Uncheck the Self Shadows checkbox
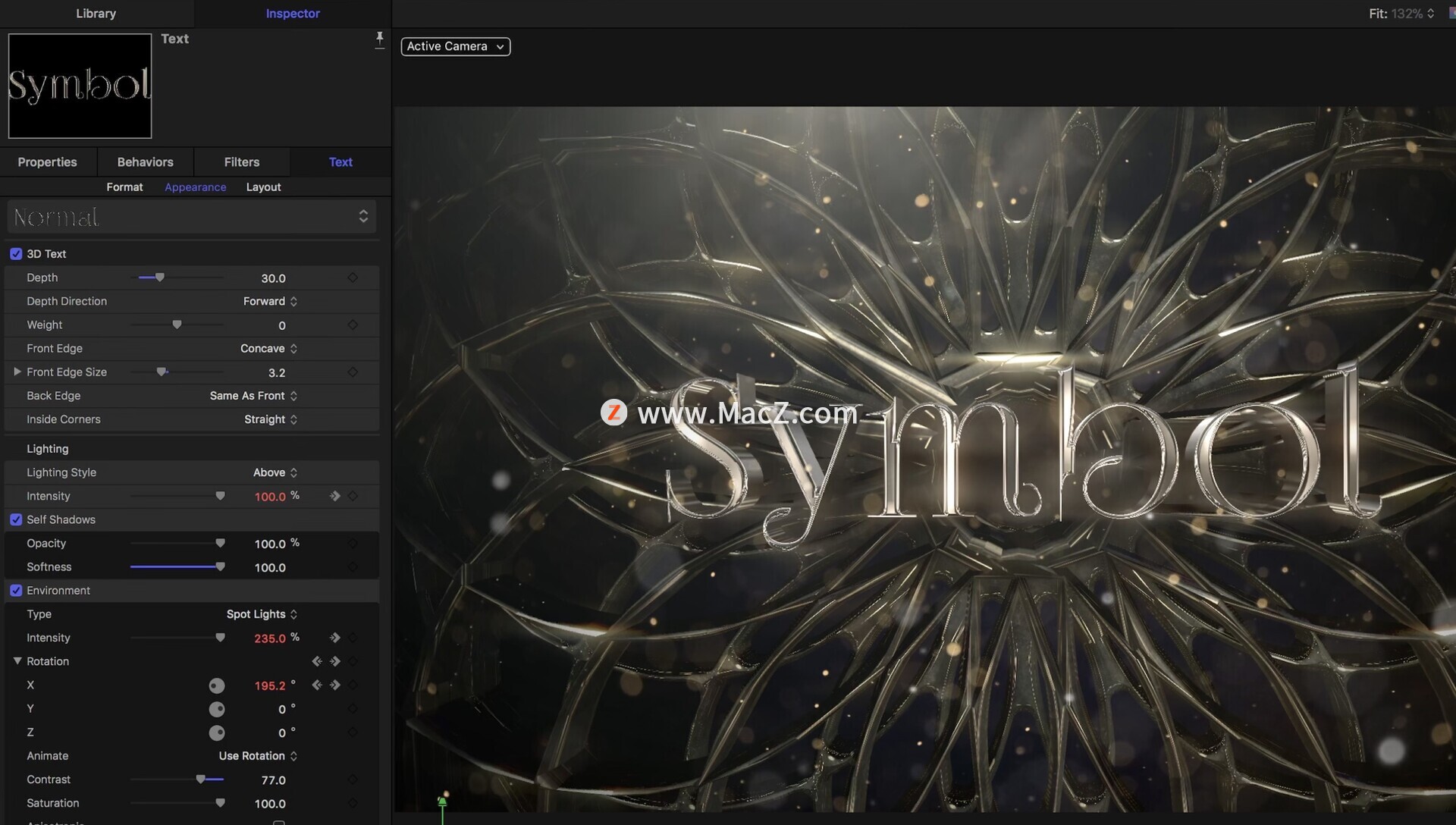The width and height of the screenshot is (1456, 825). (x=16, y=519)
